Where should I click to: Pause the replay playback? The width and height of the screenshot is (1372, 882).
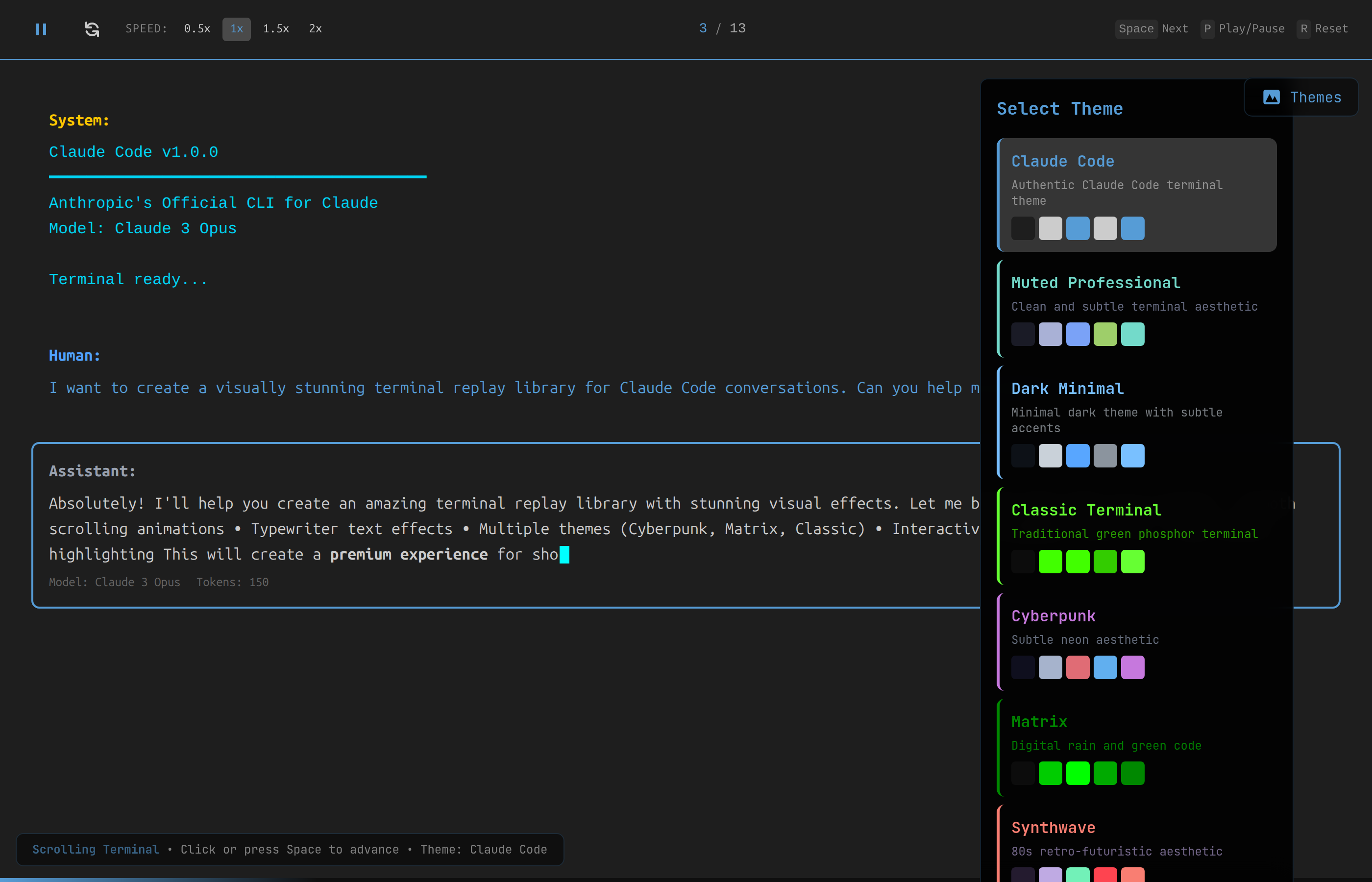coord(41,28)
